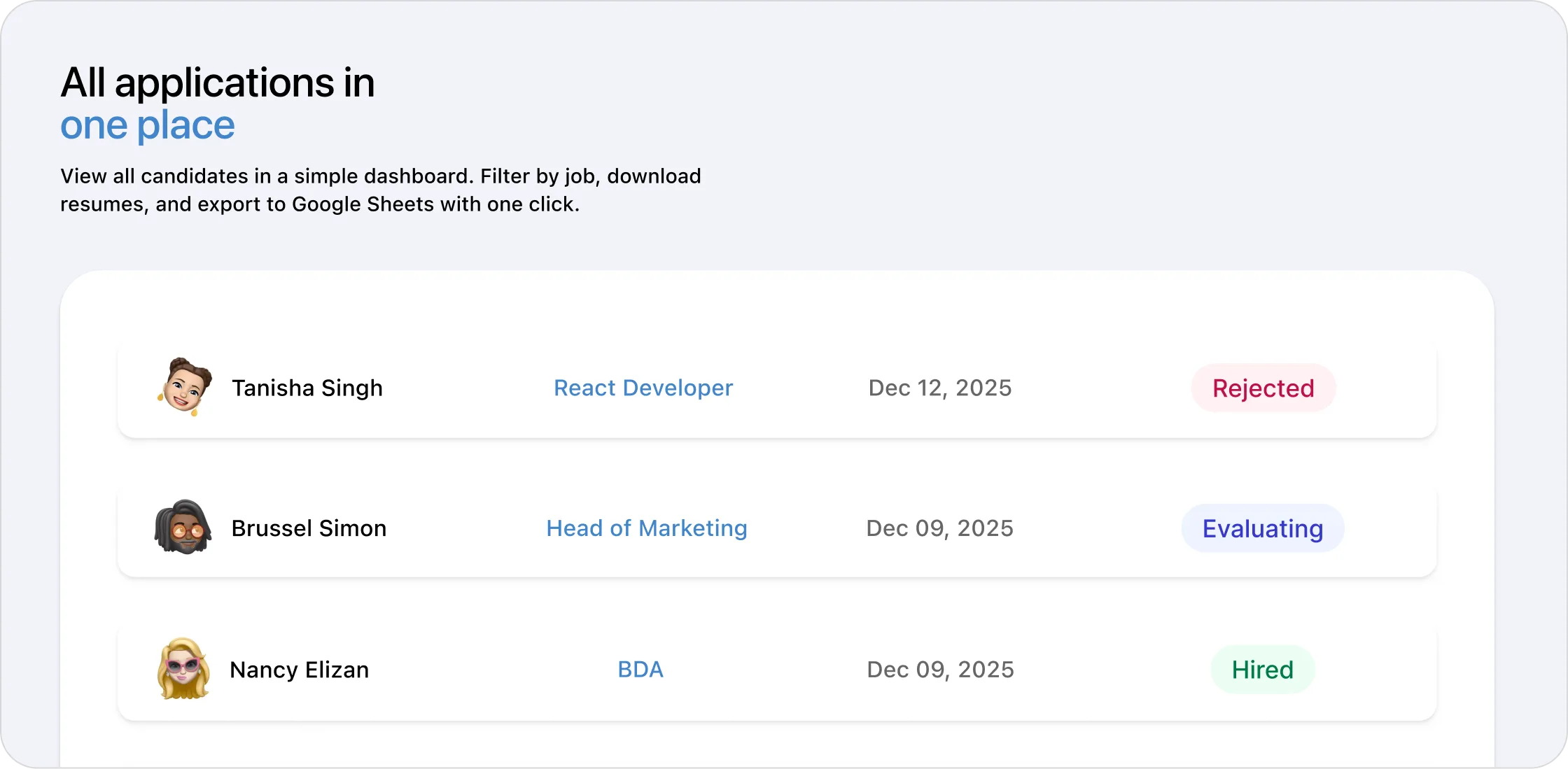This screenshot has width=1568, height=769.
Task: Open the Head of Marketing job link
Action: click(x=646, y=528)
